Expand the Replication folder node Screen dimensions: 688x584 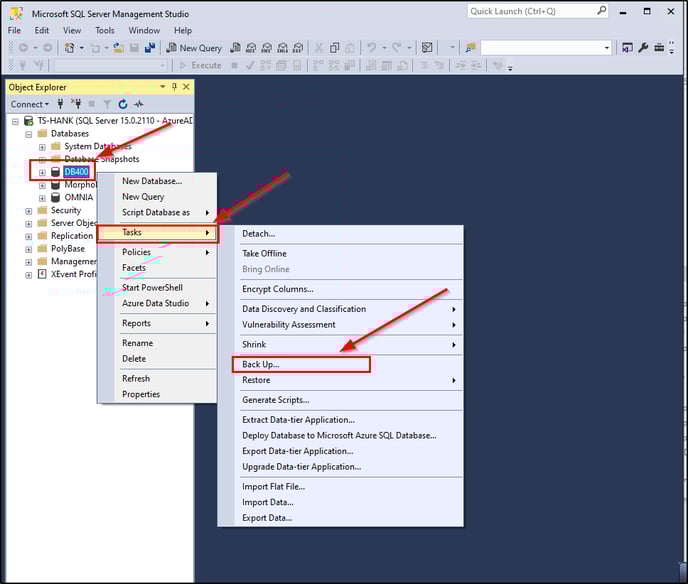click(29, 236)
